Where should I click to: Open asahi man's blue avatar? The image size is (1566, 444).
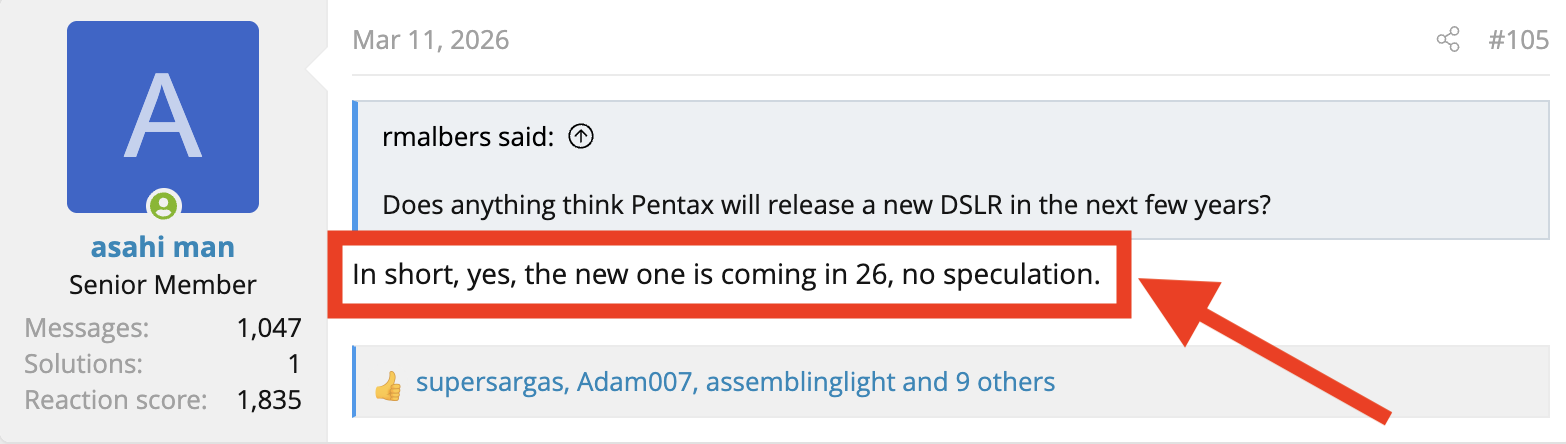point(163,117)
